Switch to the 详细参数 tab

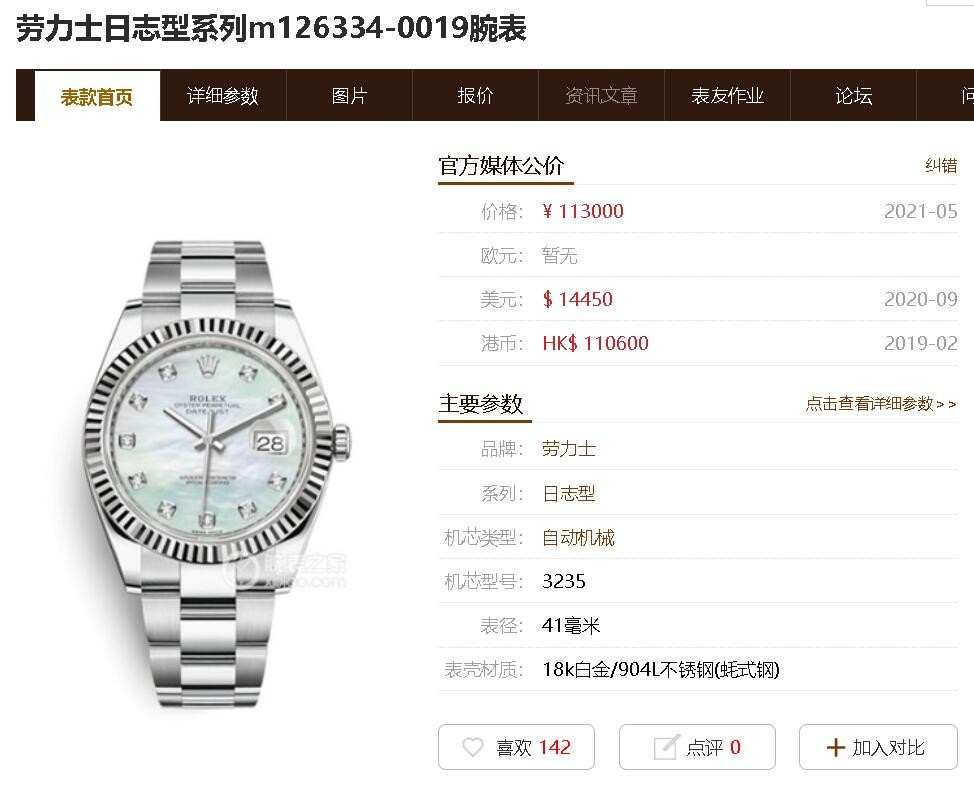pyautogui.click(x=223, y=96)
